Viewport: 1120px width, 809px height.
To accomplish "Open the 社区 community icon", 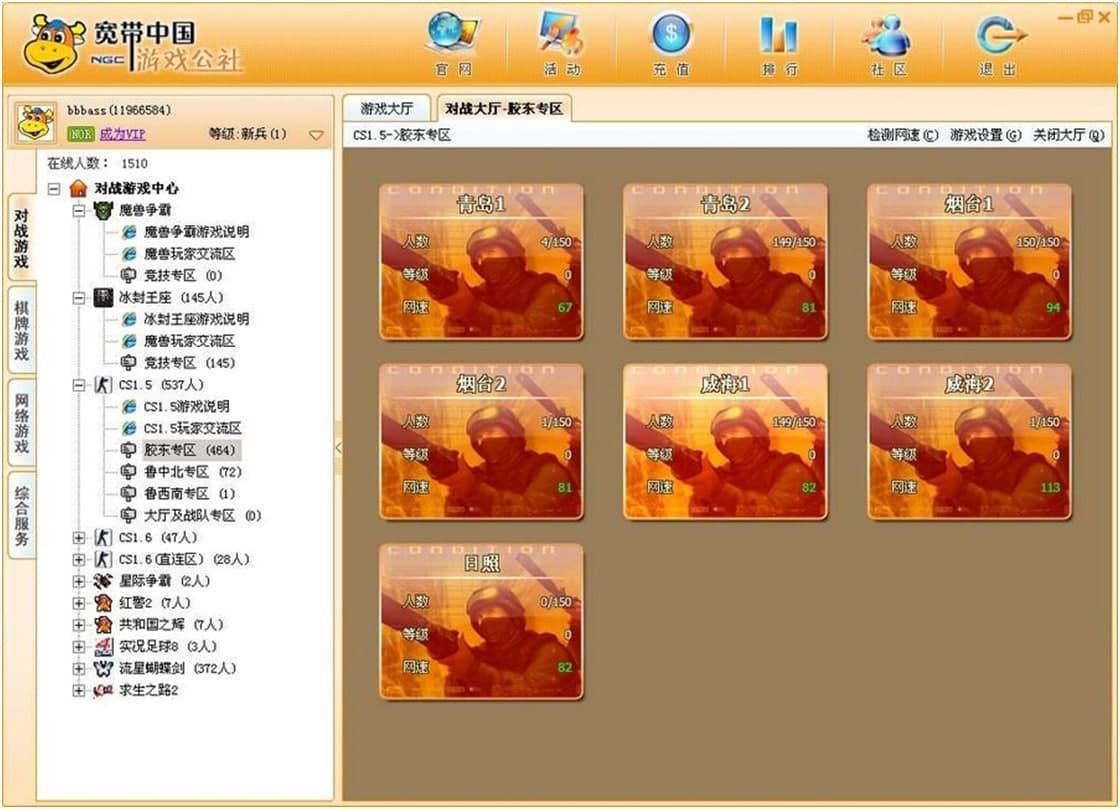I will point(887,36).
